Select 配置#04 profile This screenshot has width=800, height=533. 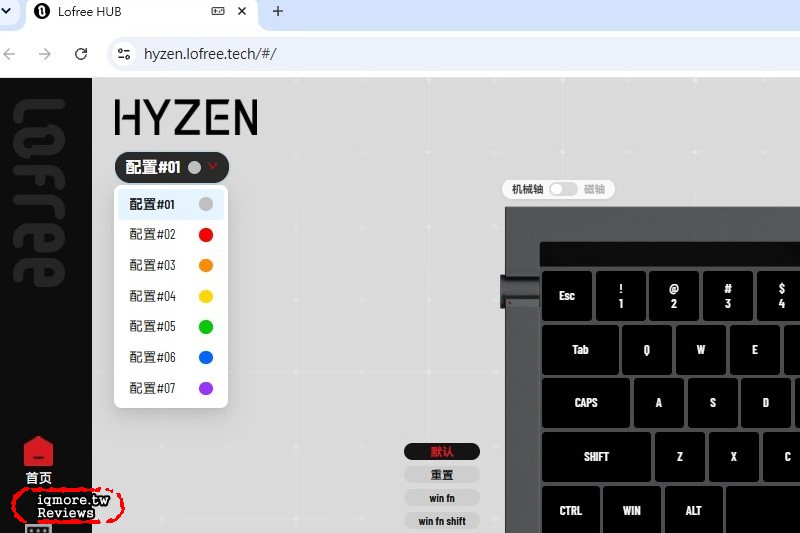point(171,296)
